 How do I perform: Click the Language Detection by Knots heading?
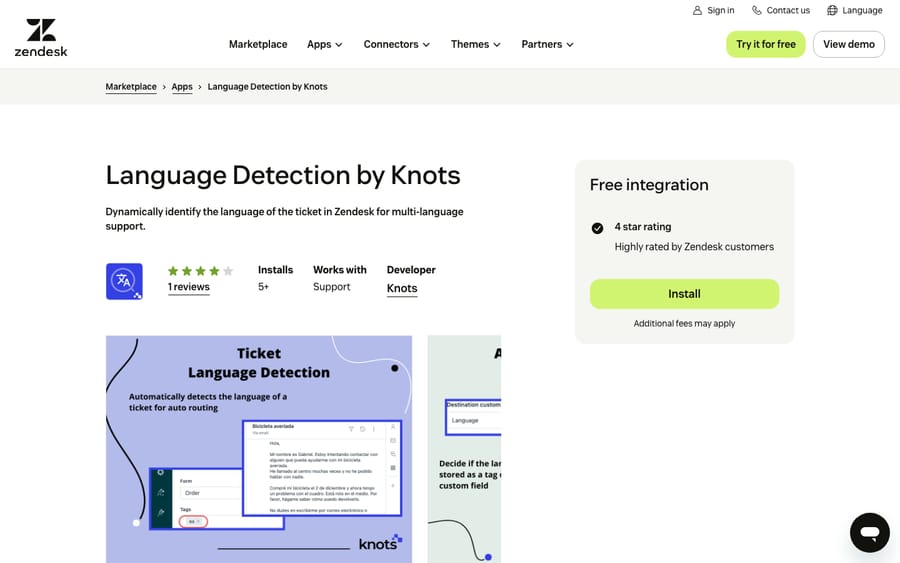pos(283,175)
